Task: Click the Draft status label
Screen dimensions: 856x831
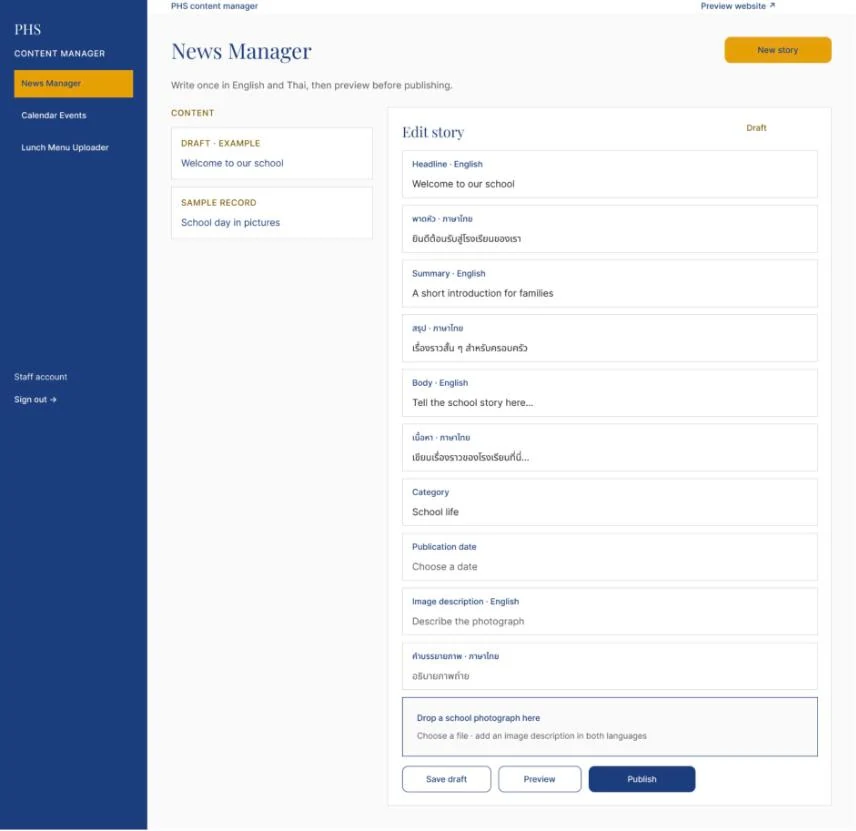Action: pyautogui.click(x=756, y=128)
